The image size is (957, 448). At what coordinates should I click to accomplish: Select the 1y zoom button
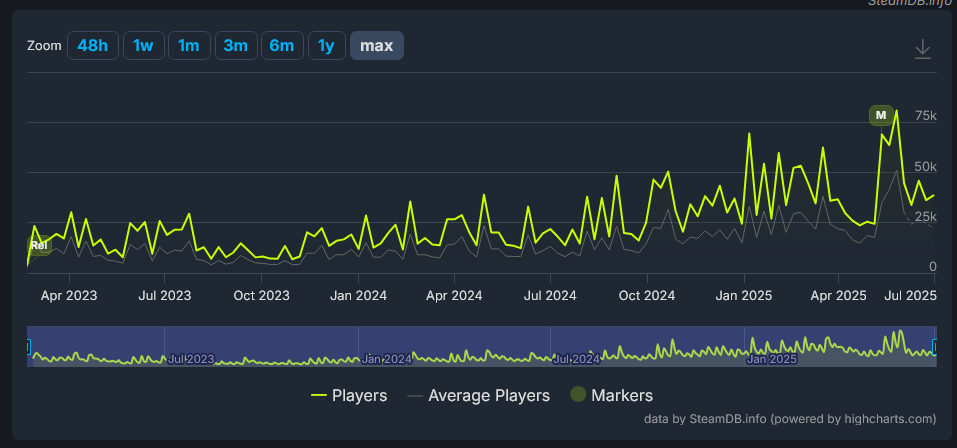coord(327,46)
